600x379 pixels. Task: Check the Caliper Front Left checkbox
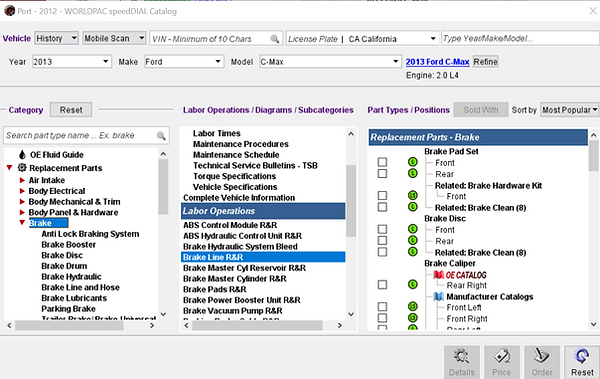(382, 307)
